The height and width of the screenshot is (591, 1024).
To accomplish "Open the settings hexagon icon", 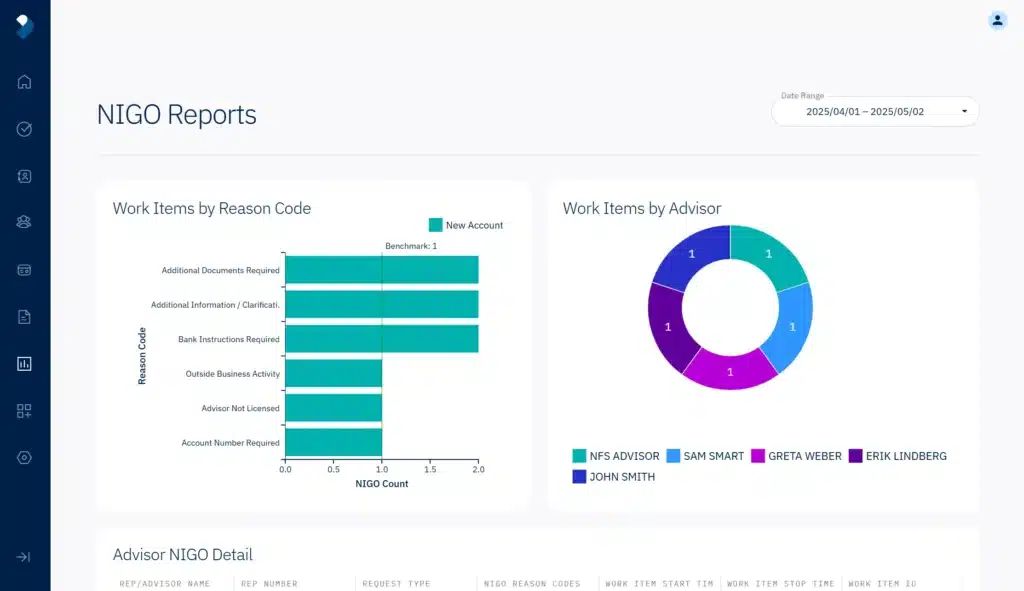I will pyautogui.click(x=24, y=458).
